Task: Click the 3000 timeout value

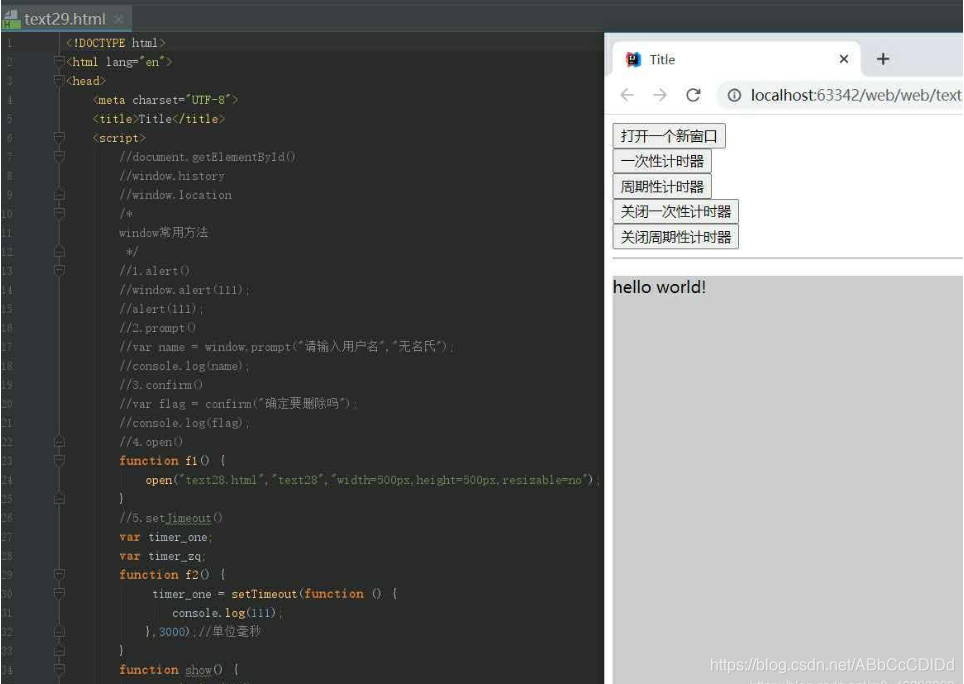Action: pyautogui.click(x=172, y=632)
